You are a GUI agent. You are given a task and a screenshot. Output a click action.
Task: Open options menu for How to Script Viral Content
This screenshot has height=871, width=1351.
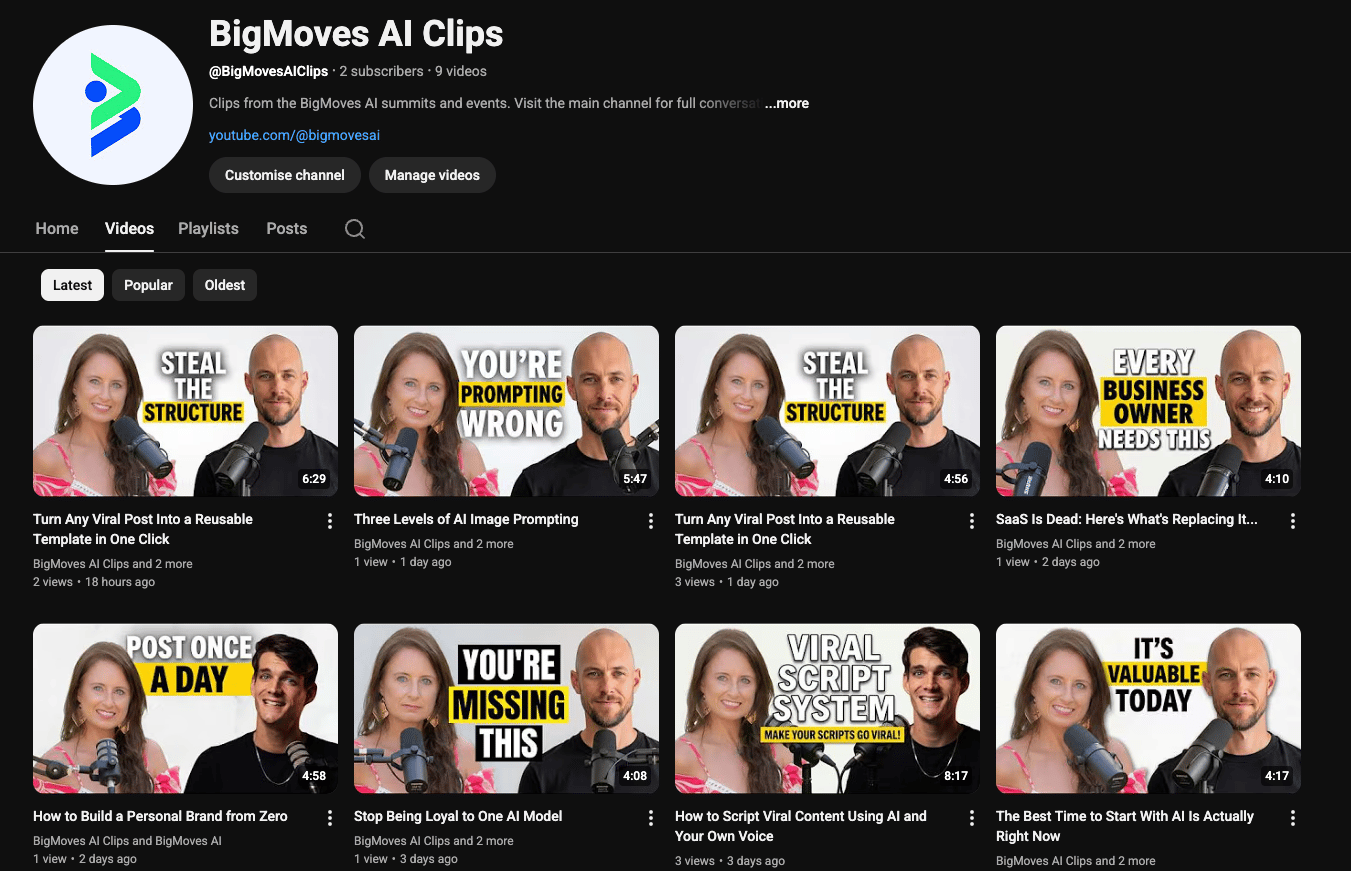click(972, 818)
